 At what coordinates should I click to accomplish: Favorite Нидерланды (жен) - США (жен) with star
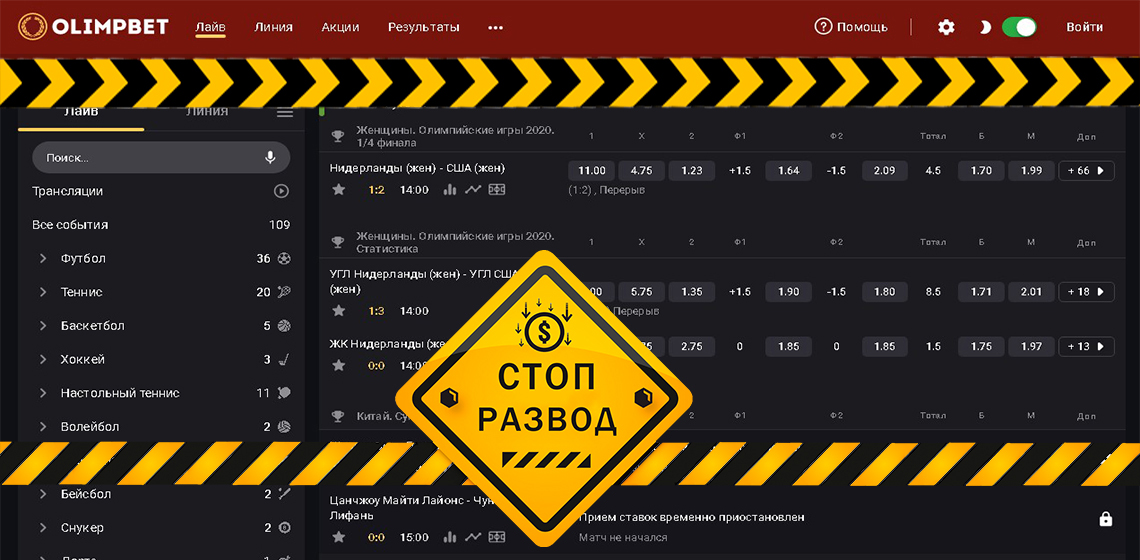pos(338,190)
